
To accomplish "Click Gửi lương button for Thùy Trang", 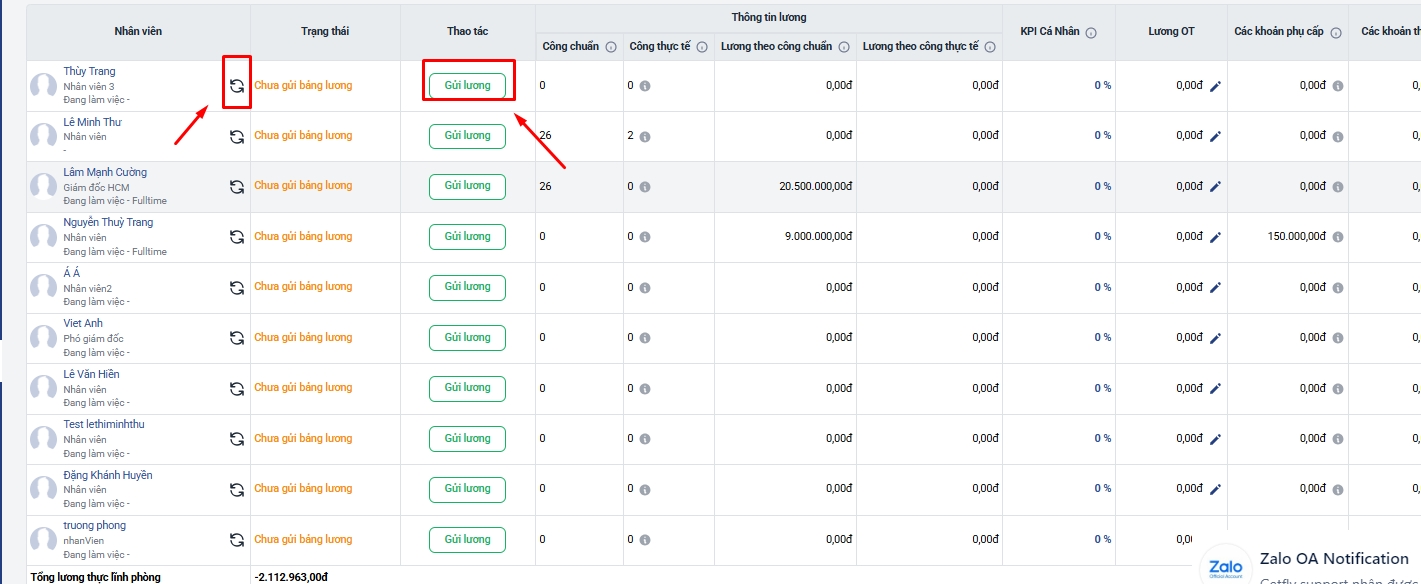I will coord(467,85).
